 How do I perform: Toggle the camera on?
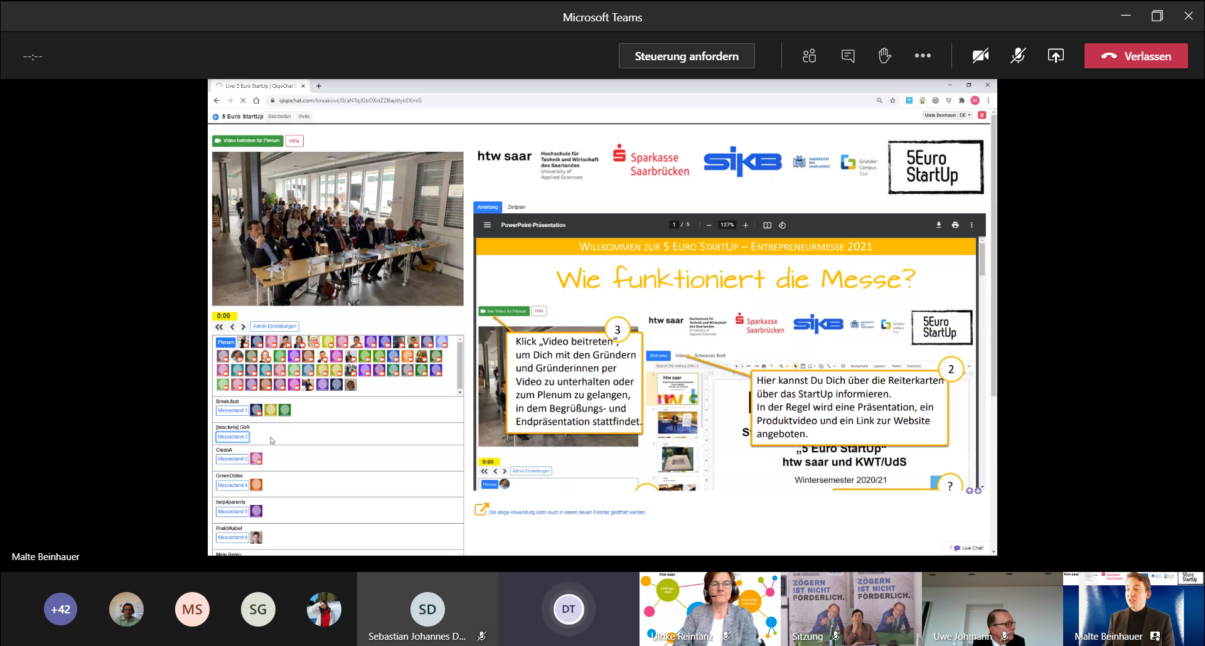980,56
